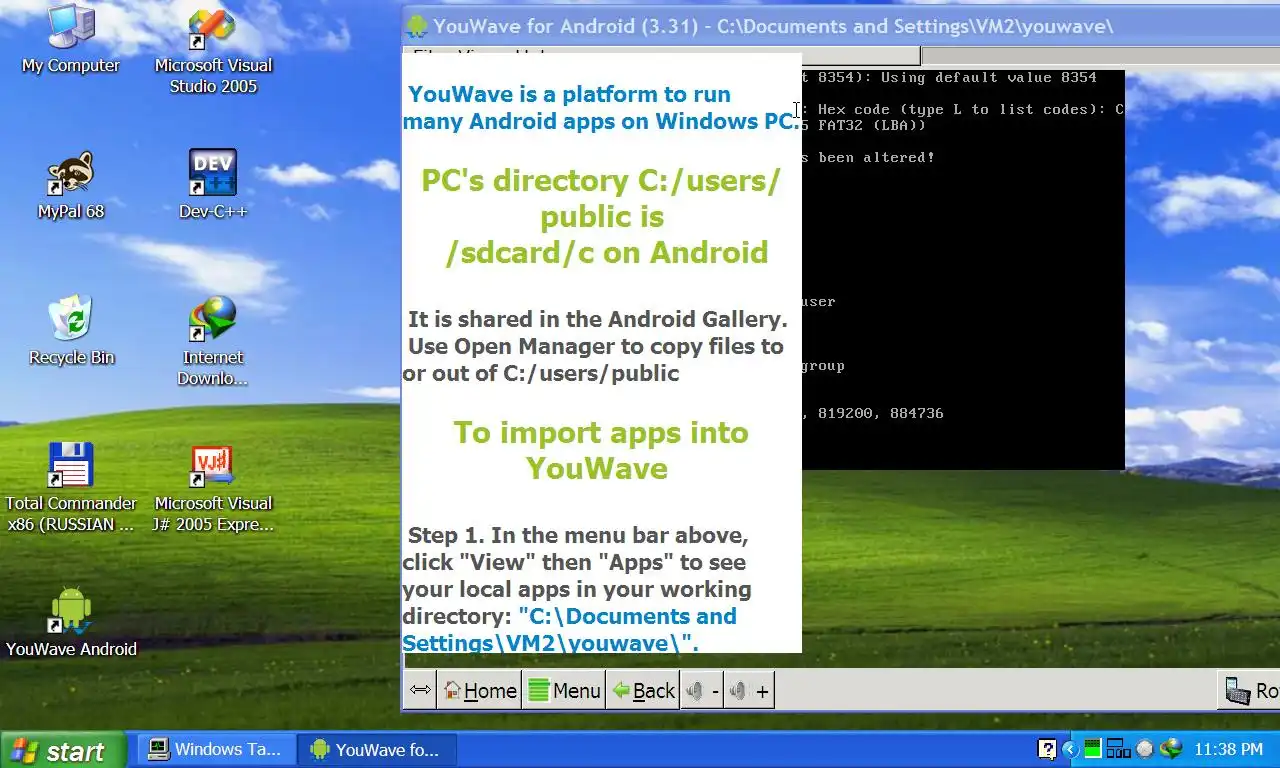Click the question mark help tray icon

click(x=1047, y=749)
